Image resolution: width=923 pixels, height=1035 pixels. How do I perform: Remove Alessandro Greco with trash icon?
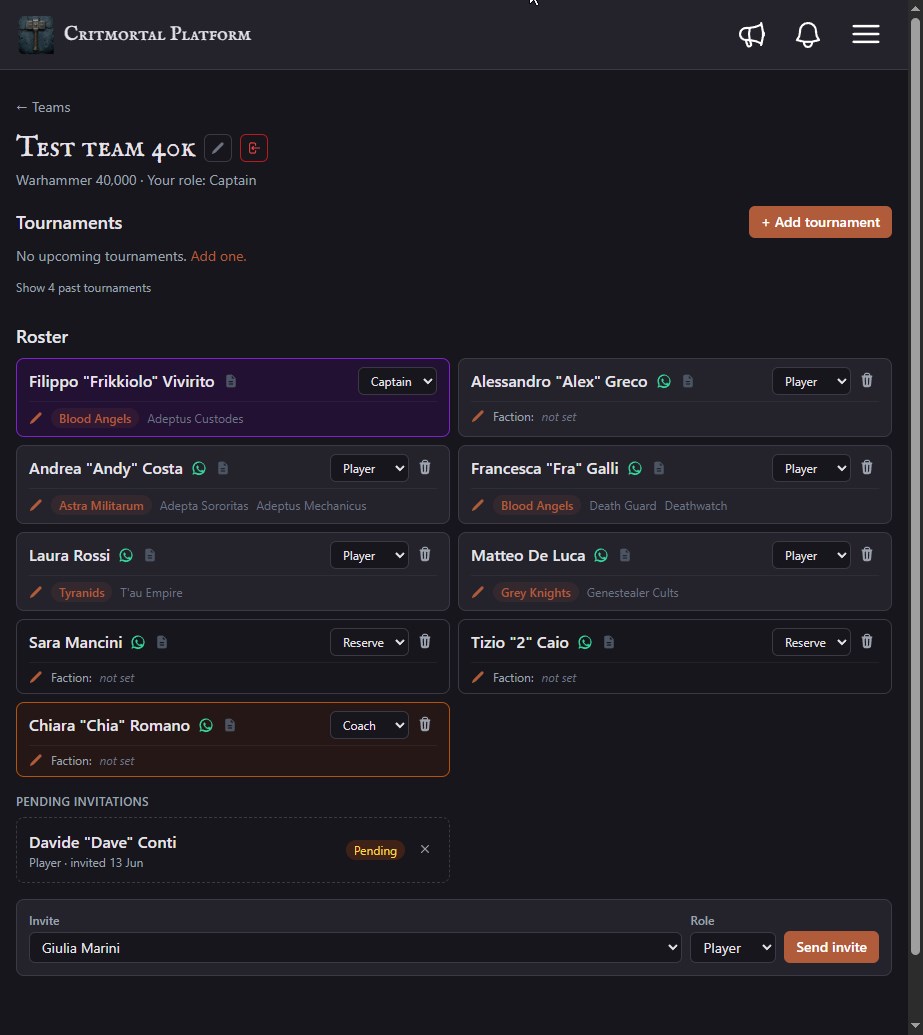[867, 380]
